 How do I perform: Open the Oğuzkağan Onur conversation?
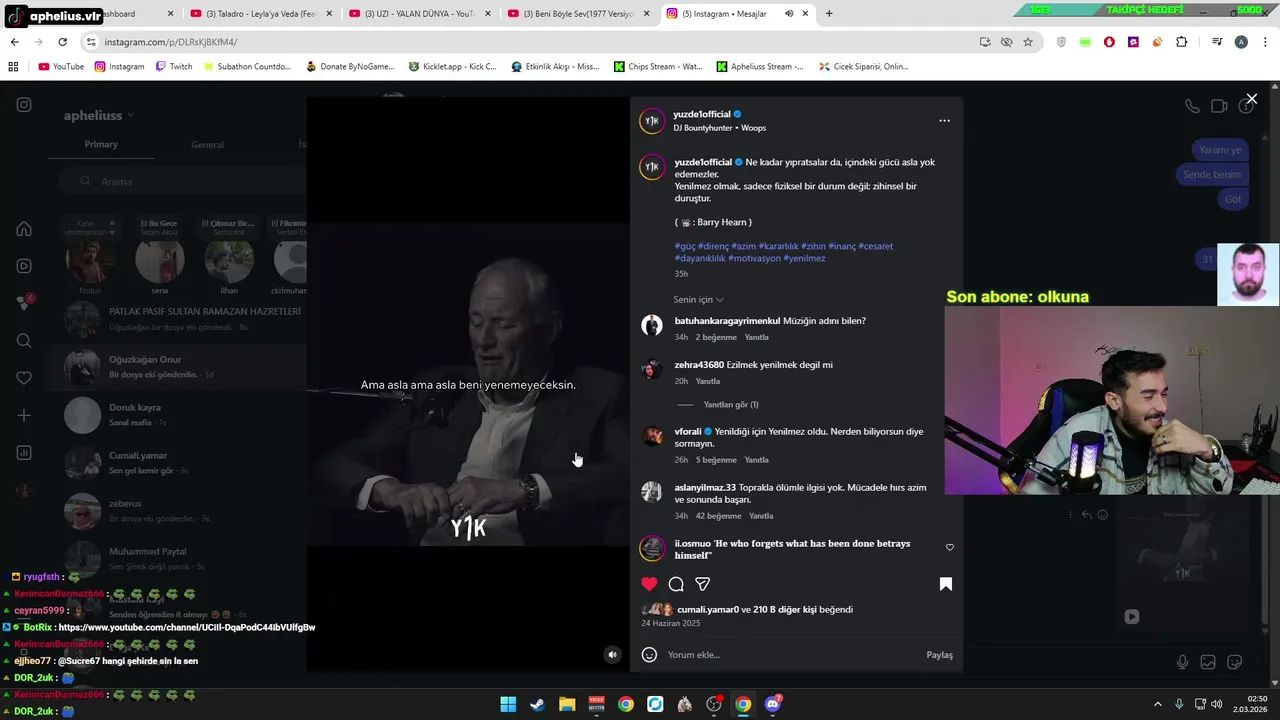[x=177, y=367]
